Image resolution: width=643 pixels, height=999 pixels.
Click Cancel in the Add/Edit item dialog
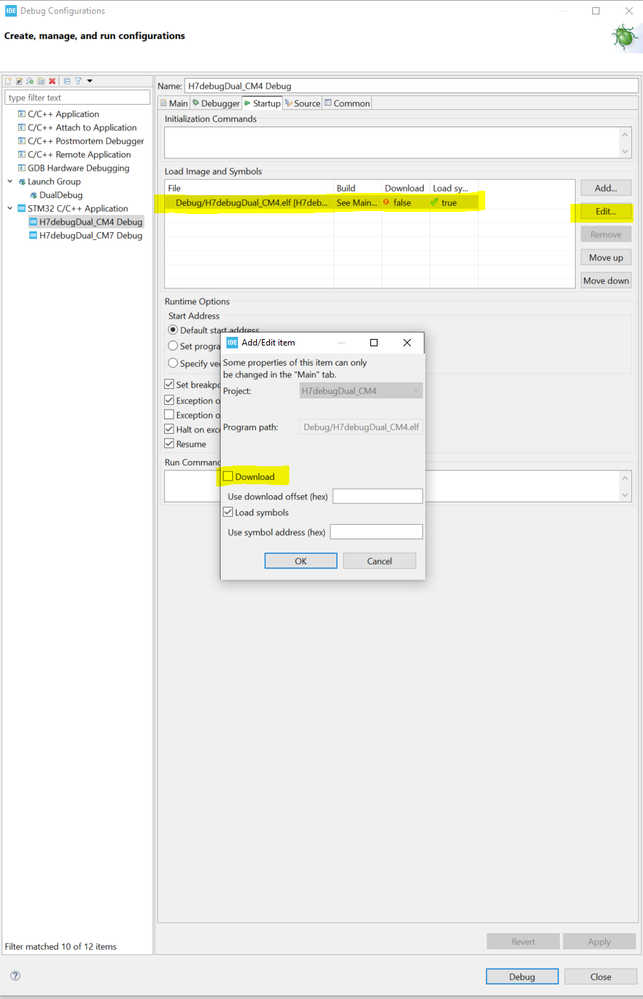379,561
